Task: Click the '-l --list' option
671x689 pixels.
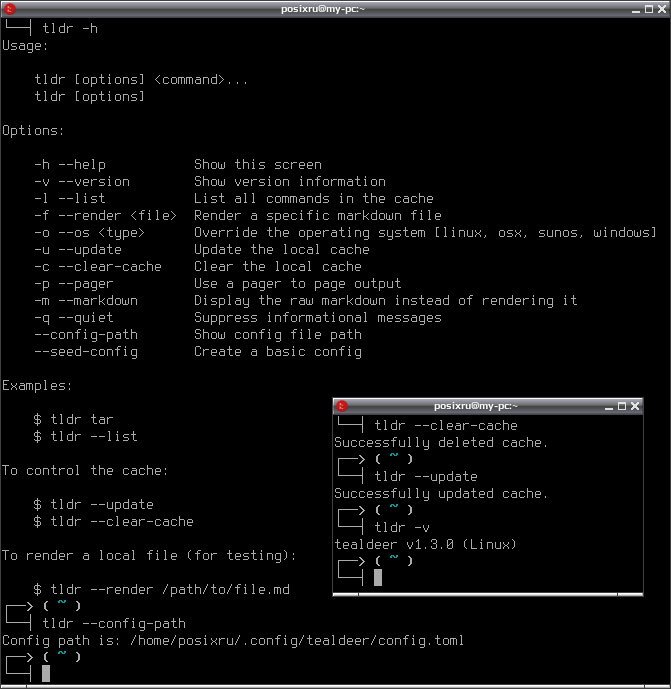Action: (x=70, y=199)
